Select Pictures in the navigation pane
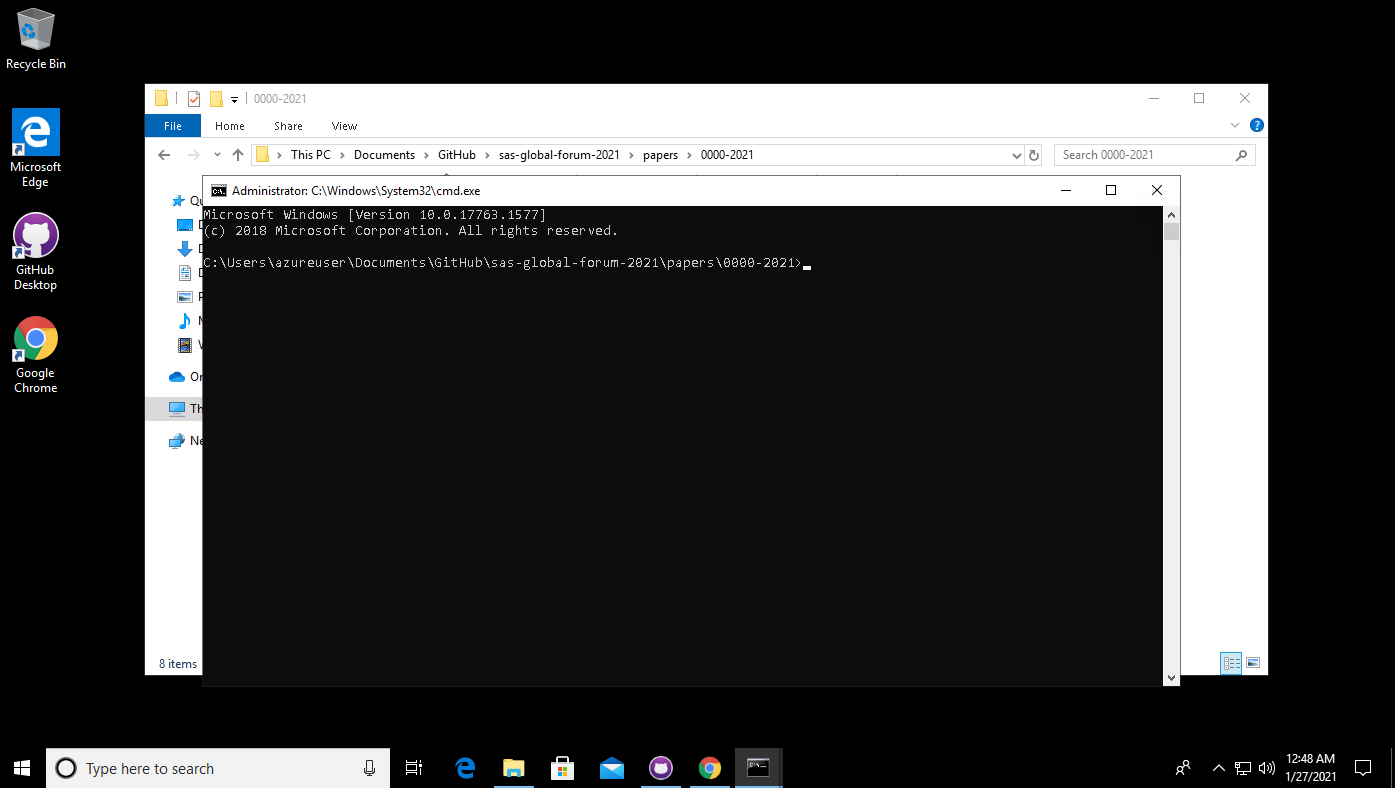 tap(185, 296)
